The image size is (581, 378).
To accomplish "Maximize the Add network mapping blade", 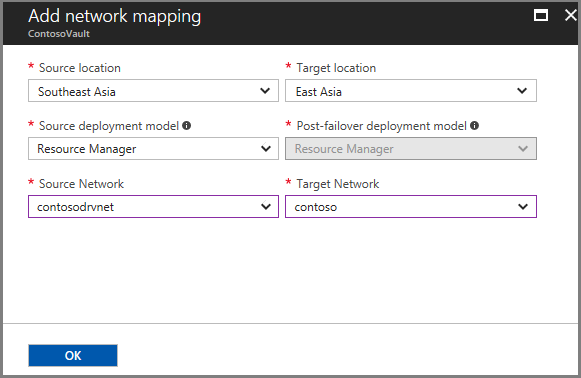I will (x=541, y=15).
